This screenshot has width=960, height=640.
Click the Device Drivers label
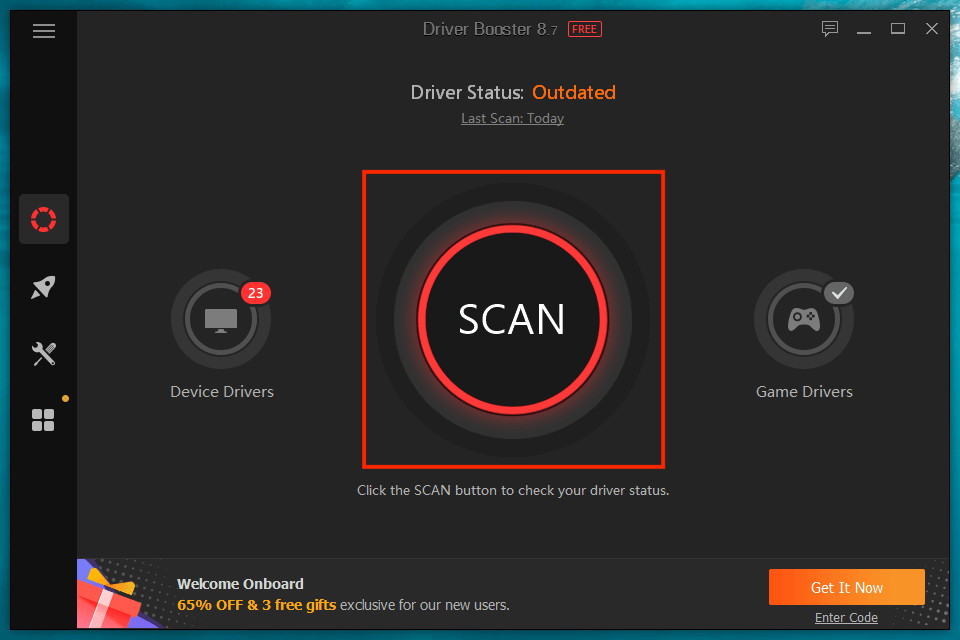pos(222,392)
